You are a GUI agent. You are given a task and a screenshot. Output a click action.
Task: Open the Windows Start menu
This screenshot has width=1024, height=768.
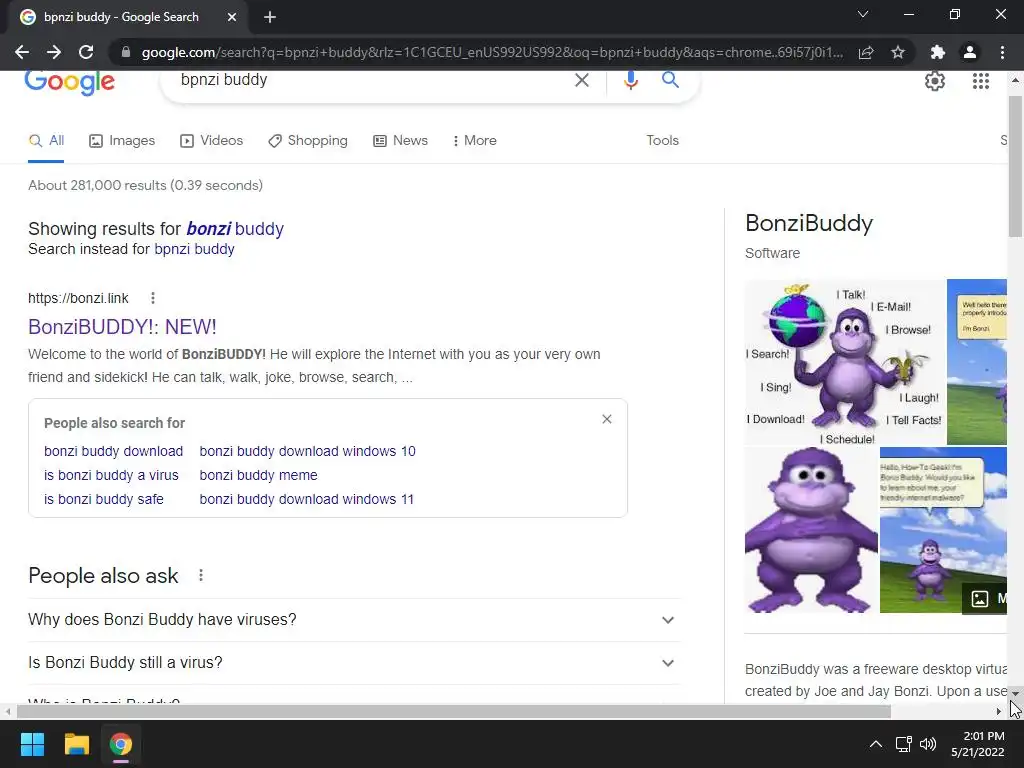32,744
